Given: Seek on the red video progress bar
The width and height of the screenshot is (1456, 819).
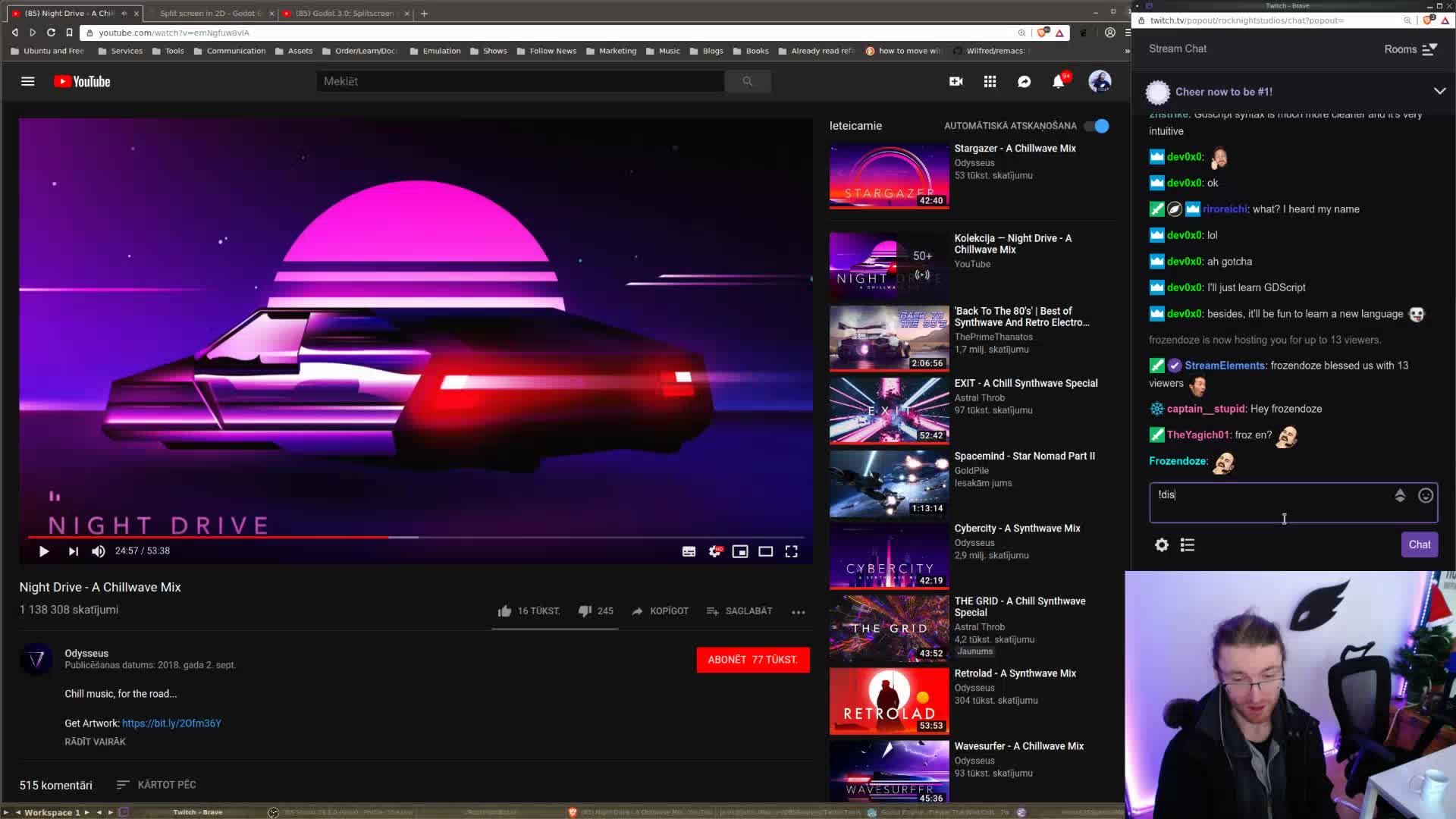Looking at the screenshot, I should (416, 537).
